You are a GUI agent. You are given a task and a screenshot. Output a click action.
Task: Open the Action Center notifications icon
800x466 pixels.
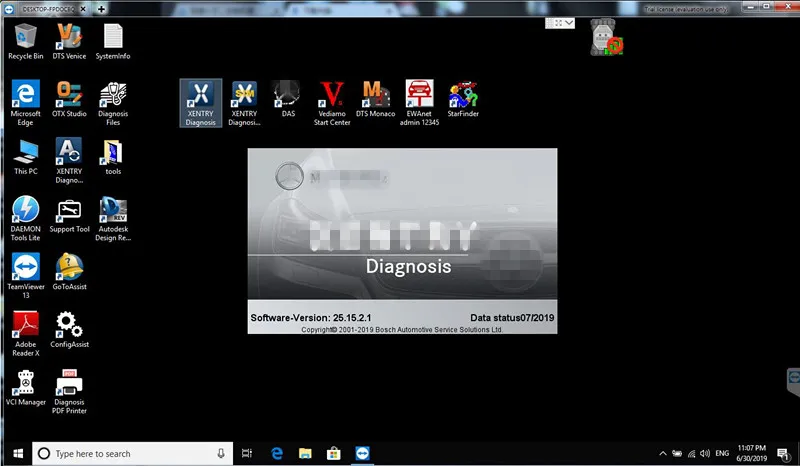click(x=783, y=453)
